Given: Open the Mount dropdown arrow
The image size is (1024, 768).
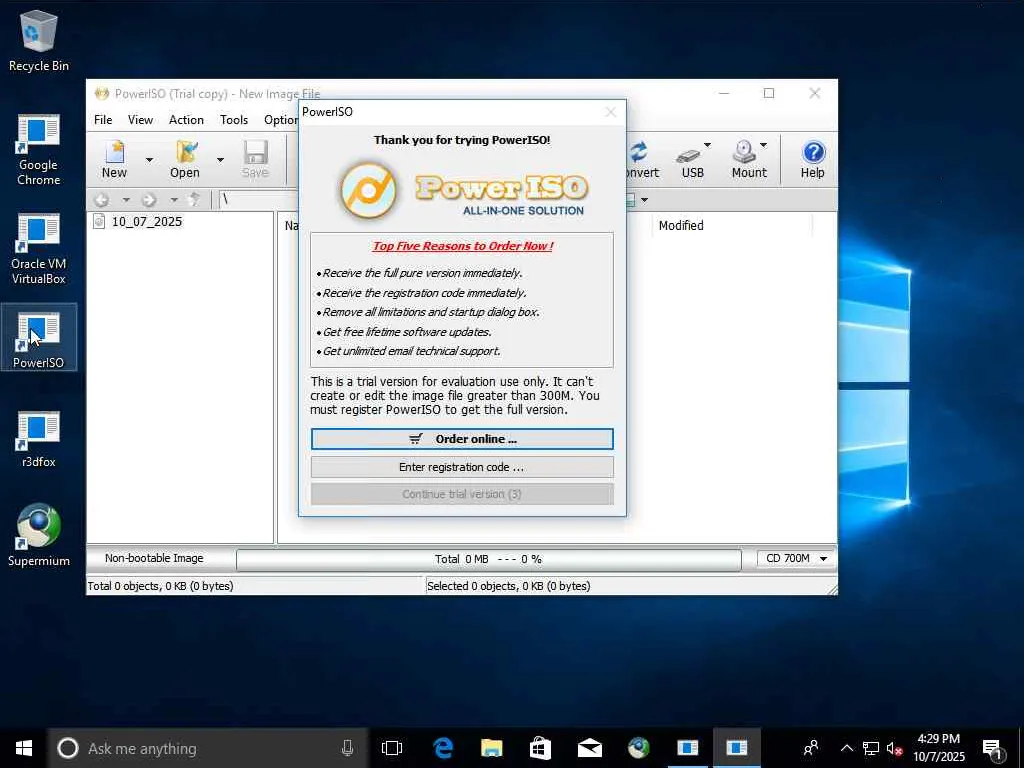Looking at the screenshot, I should pyautogui.click(x=763, y=145).
